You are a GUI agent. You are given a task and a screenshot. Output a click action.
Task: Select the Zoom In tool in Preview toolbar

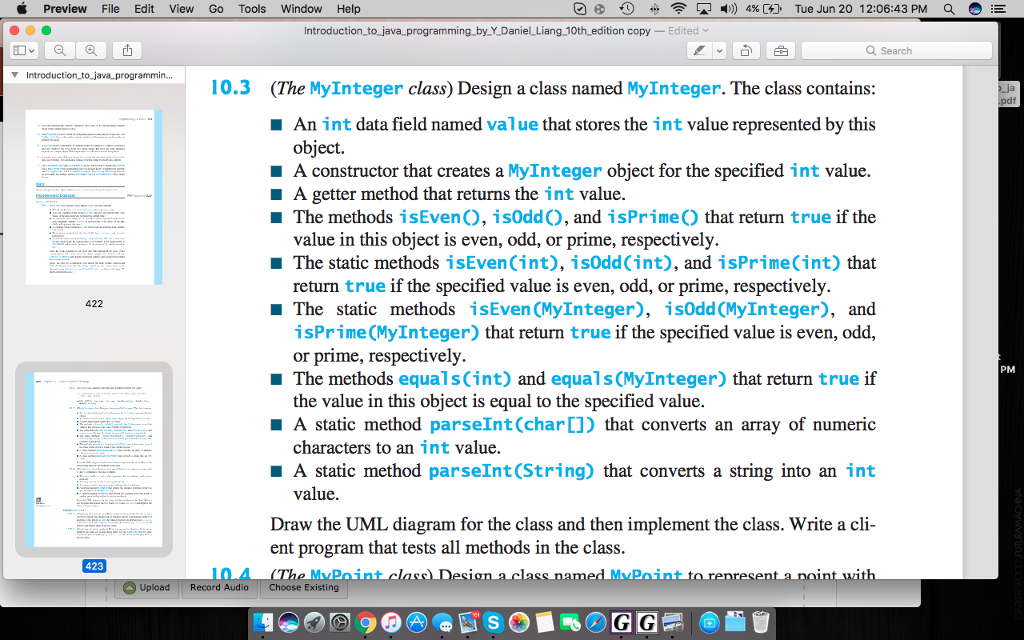[90, 50]
